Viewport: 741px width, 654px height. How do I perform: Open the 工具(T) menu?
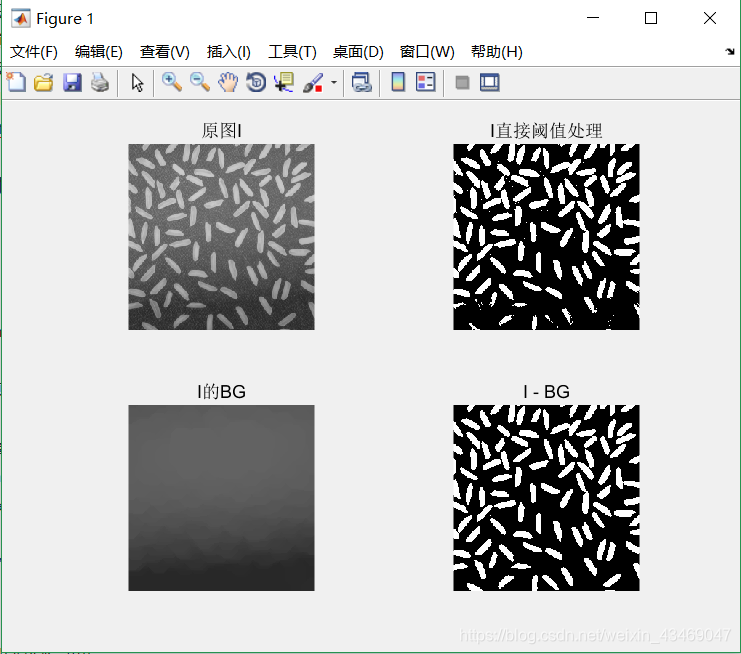point(292,52)
